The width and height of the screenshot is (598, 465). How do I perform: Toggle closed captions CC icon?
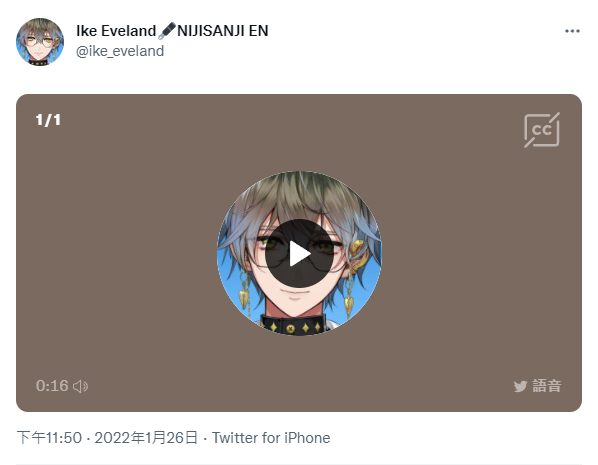click(x=542, y=130)
